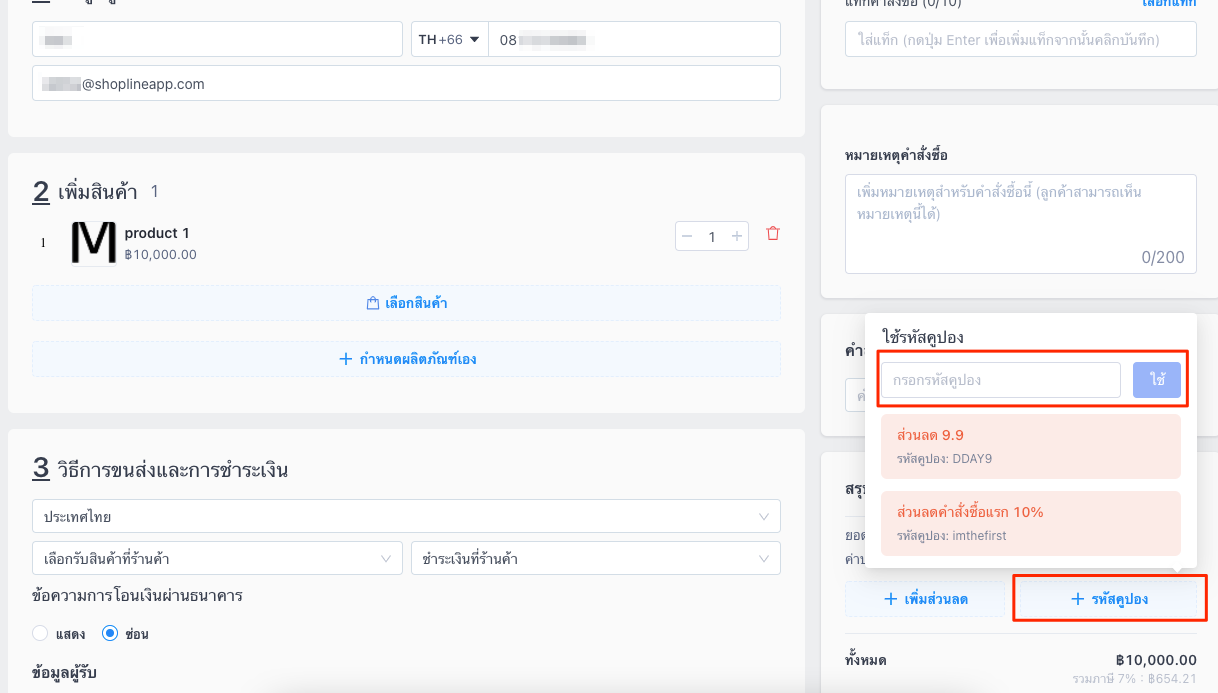
Task: Click the รวมภาษี 7% tax amount text
Action: (x=1134, y=679)
